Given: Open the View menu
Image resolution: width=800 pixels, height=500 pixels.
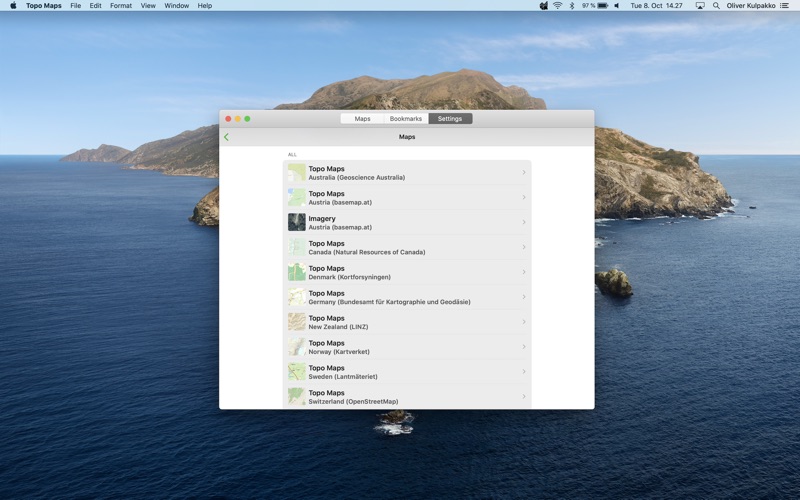Looking at the screenshot, I should 148,6.
